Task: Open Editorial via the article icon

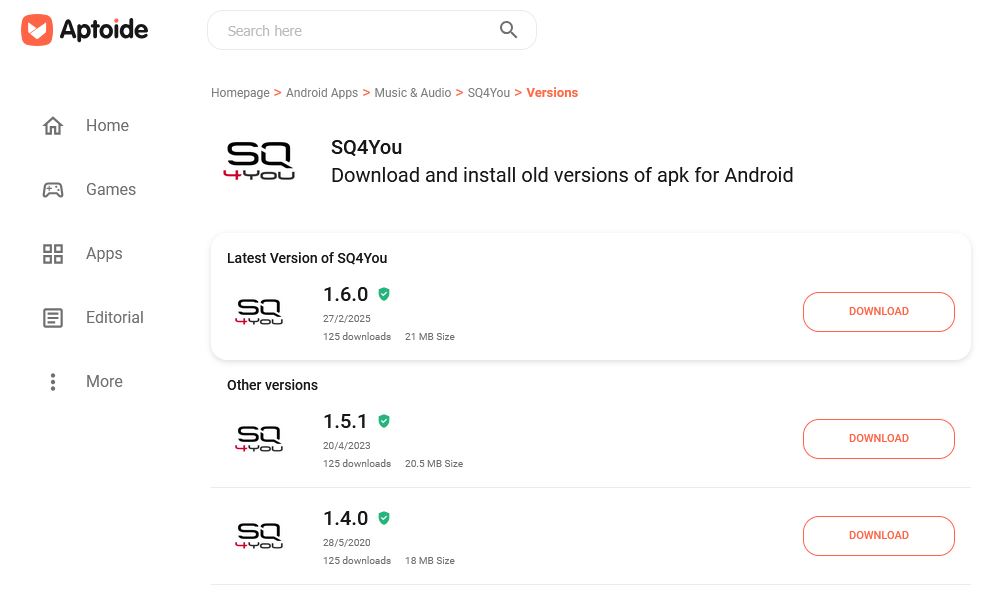Action: (53, 318)
